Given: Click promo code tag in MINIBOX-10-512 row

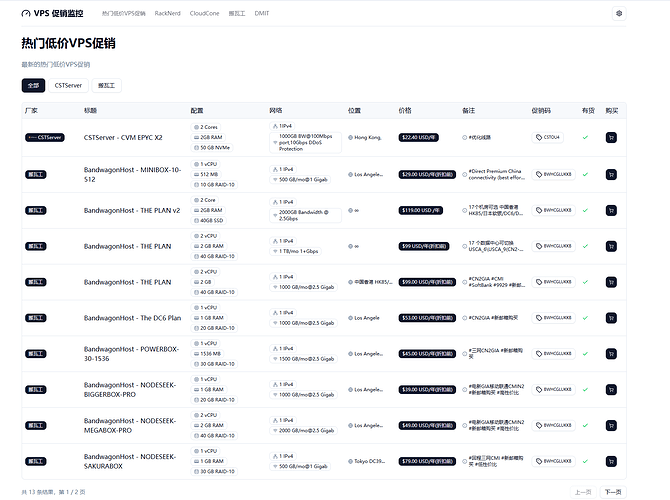Looking at the screenshot, I should pos(553,174).
